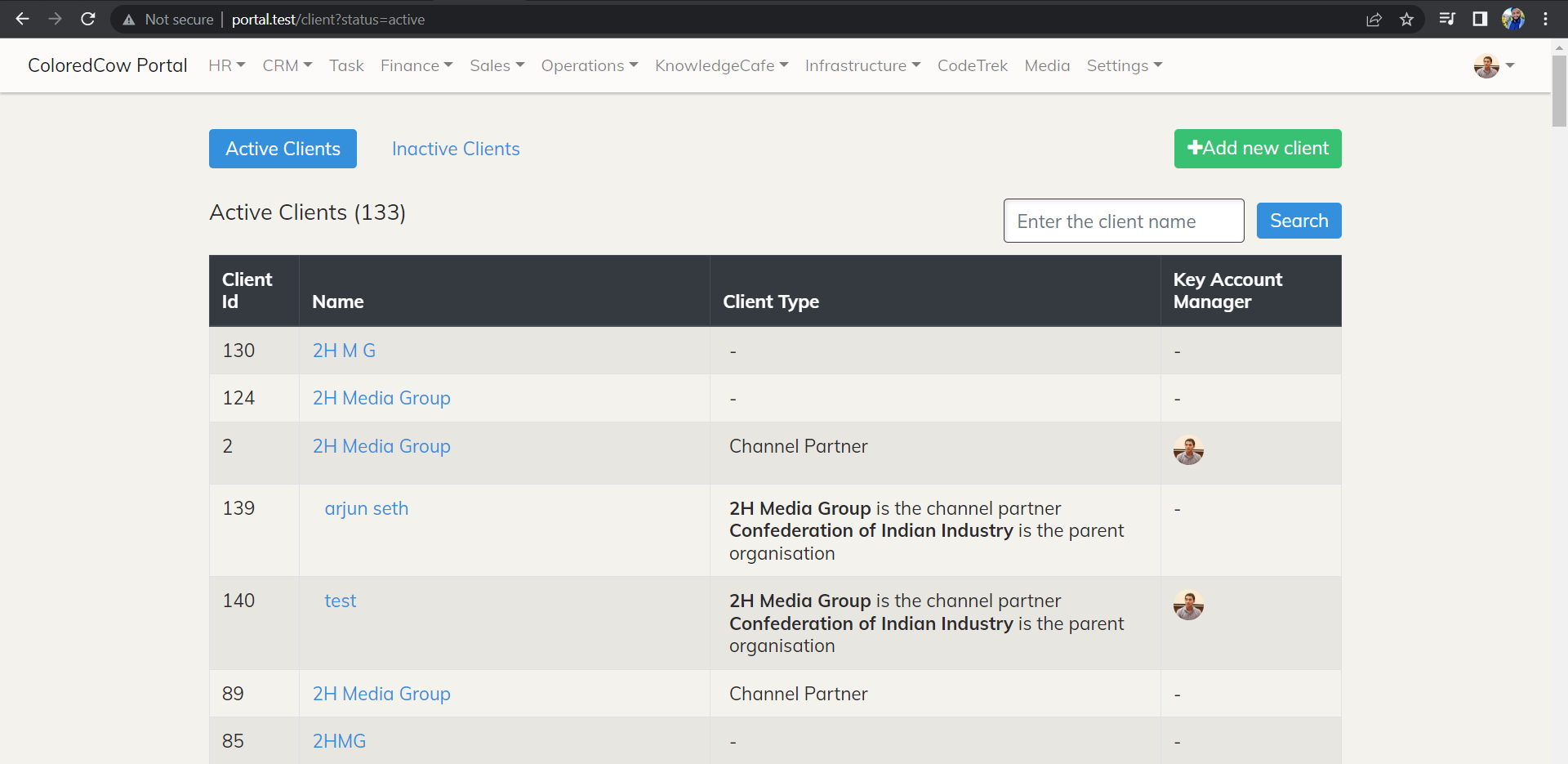Open the Chrome three-dot menu
Image resolution: width=1568 pixels, height=764 pixels.
[1546, 19]
